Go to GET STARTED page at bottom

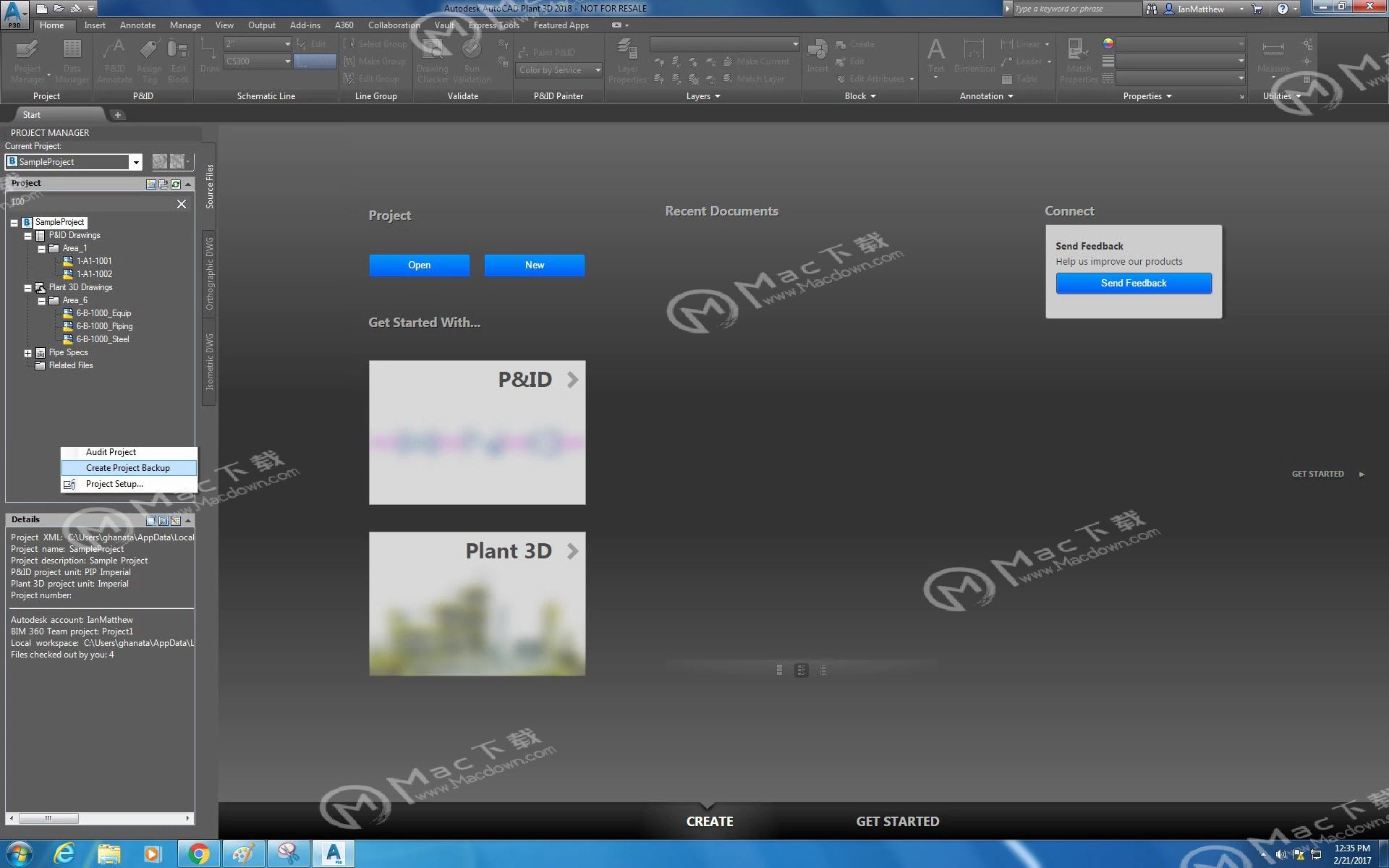tap(898, 822)
